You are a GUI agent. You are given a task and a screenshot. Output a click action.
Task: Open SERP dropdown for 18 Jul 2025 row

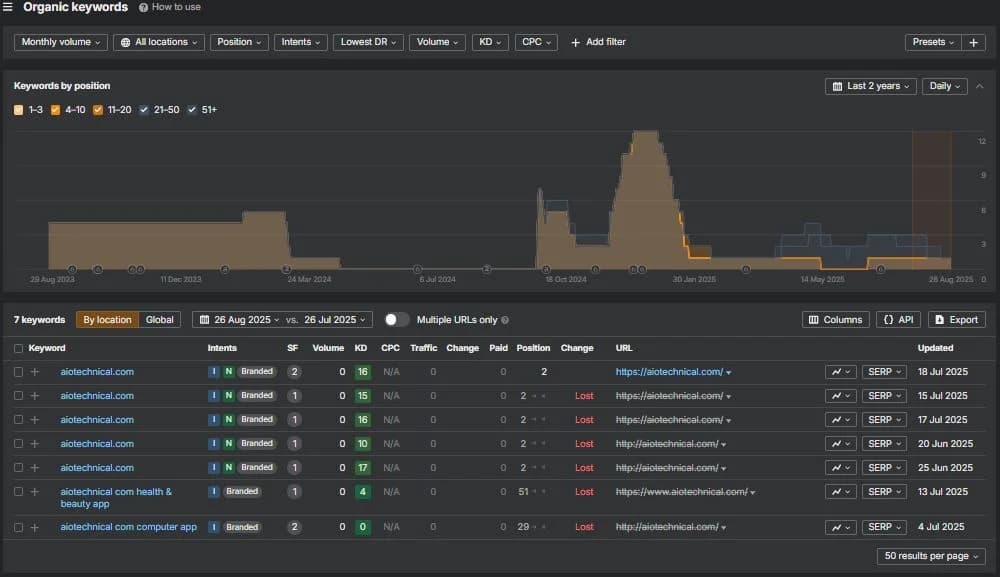coord(884,372)
